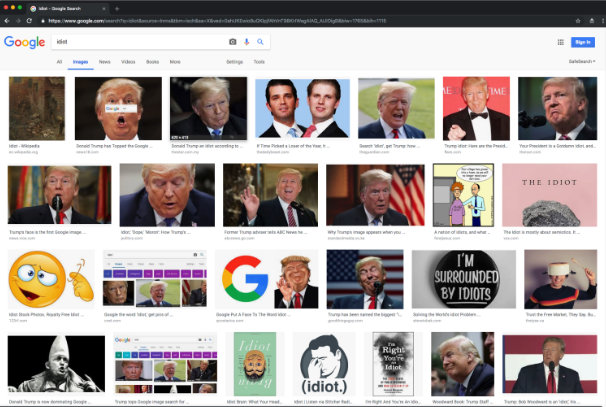
Task: Open the SafeSearch dropdown
Action: click(582, 61)
